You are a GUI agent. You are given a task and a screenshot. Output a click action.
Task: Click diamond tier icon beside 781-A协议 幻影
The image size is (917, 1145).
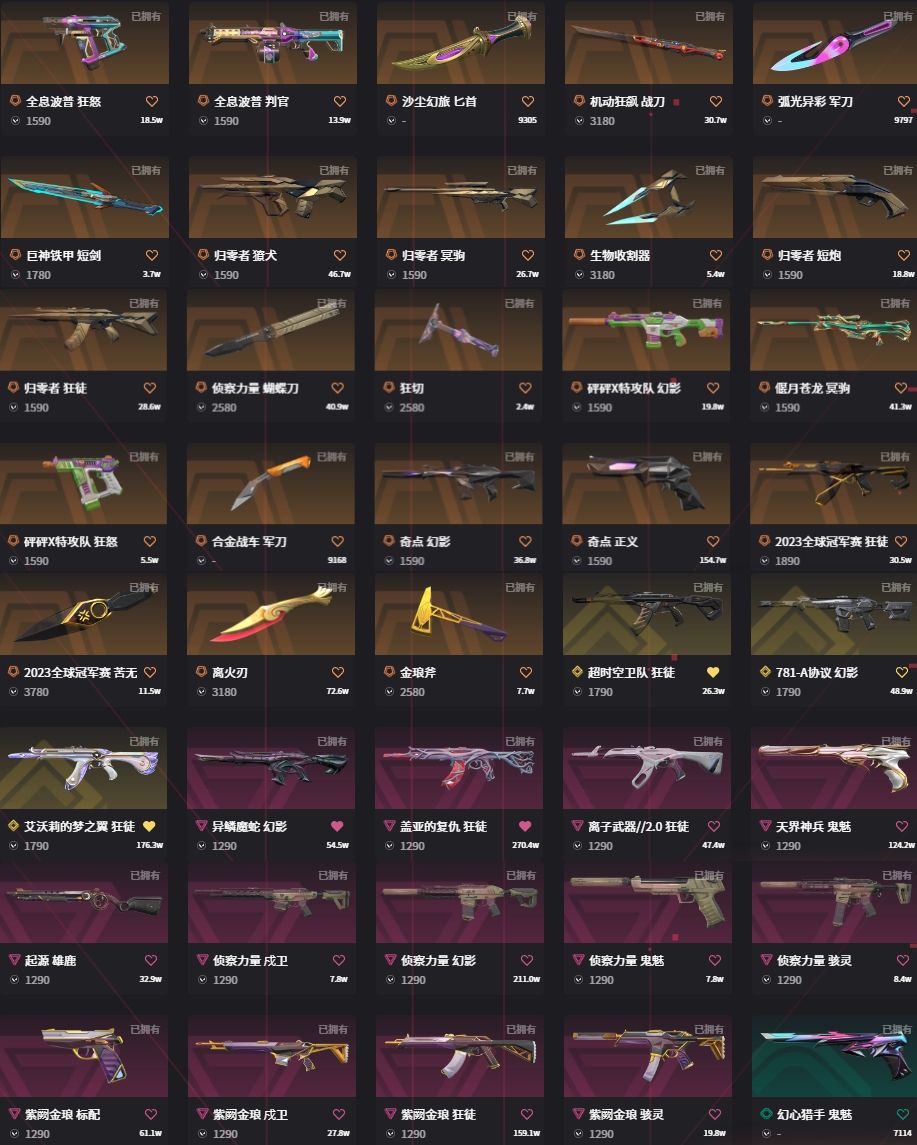(x=765, y=671)
